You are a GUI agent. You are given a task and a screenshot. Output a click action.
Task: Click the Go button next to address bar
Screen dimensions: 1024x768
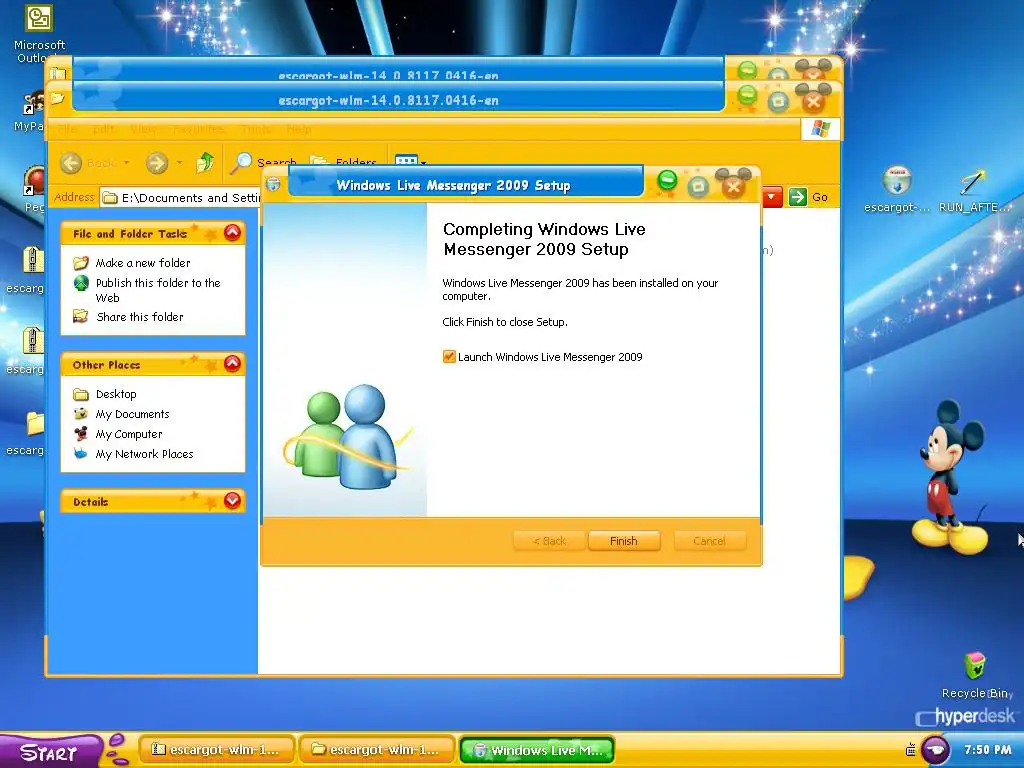point(808,197)
